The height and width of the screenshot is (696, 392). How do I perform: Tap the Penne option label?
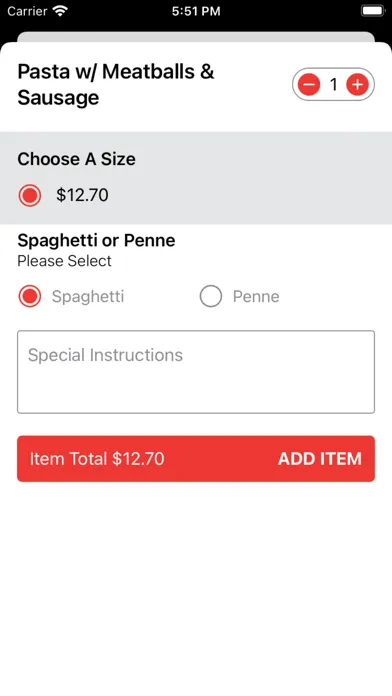coord(256,297)
